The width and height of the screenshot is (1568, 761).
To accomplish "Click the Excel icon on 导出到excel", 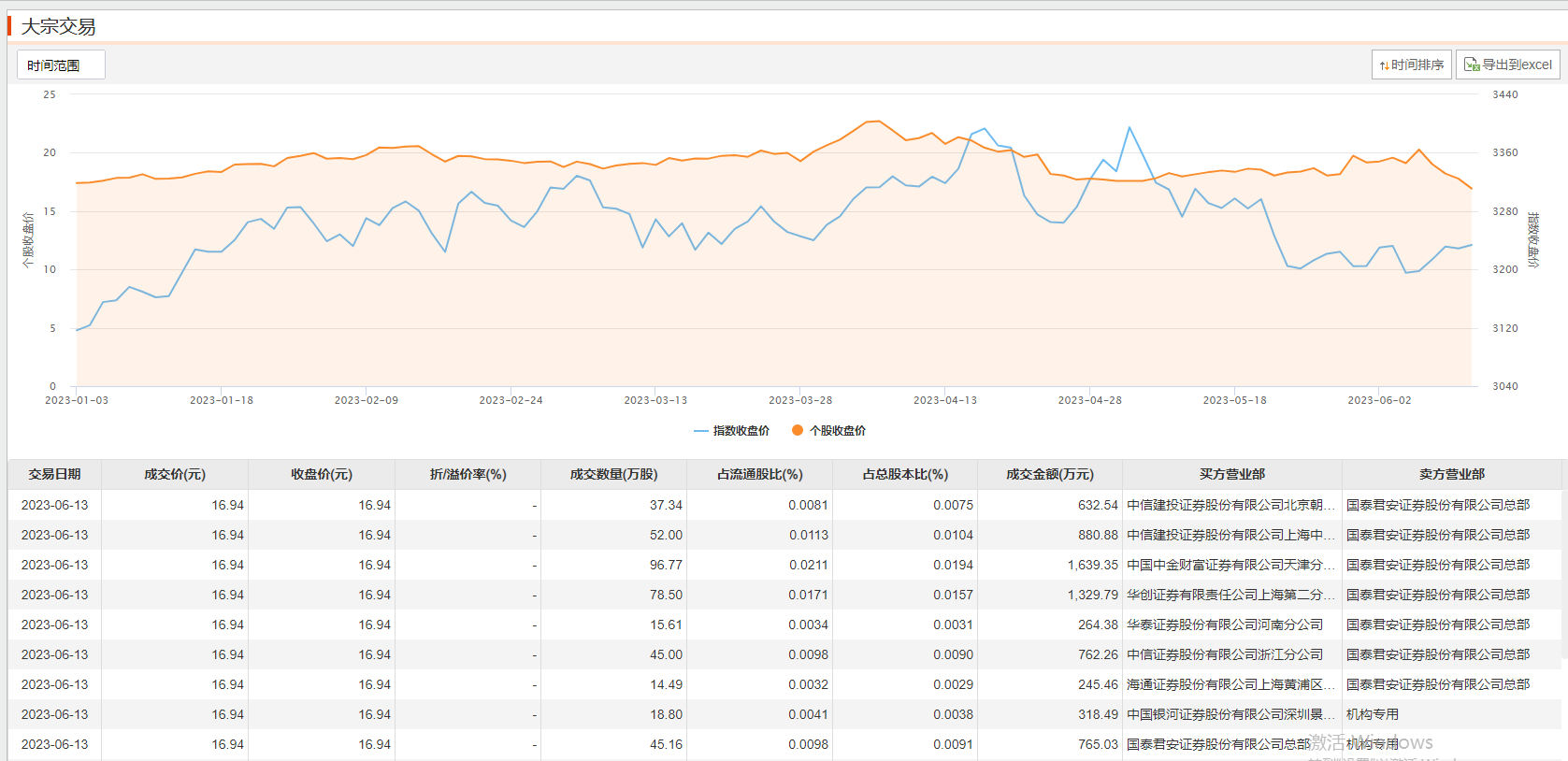I will tap(1471, 65).
